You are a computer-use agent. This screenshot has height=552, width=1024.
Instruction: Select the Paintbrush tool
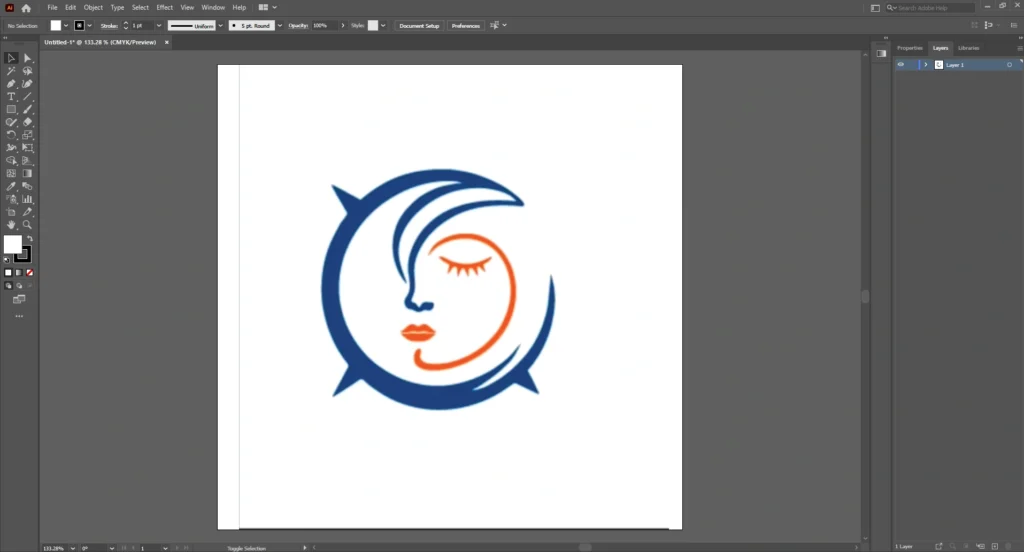coord(27,109)
